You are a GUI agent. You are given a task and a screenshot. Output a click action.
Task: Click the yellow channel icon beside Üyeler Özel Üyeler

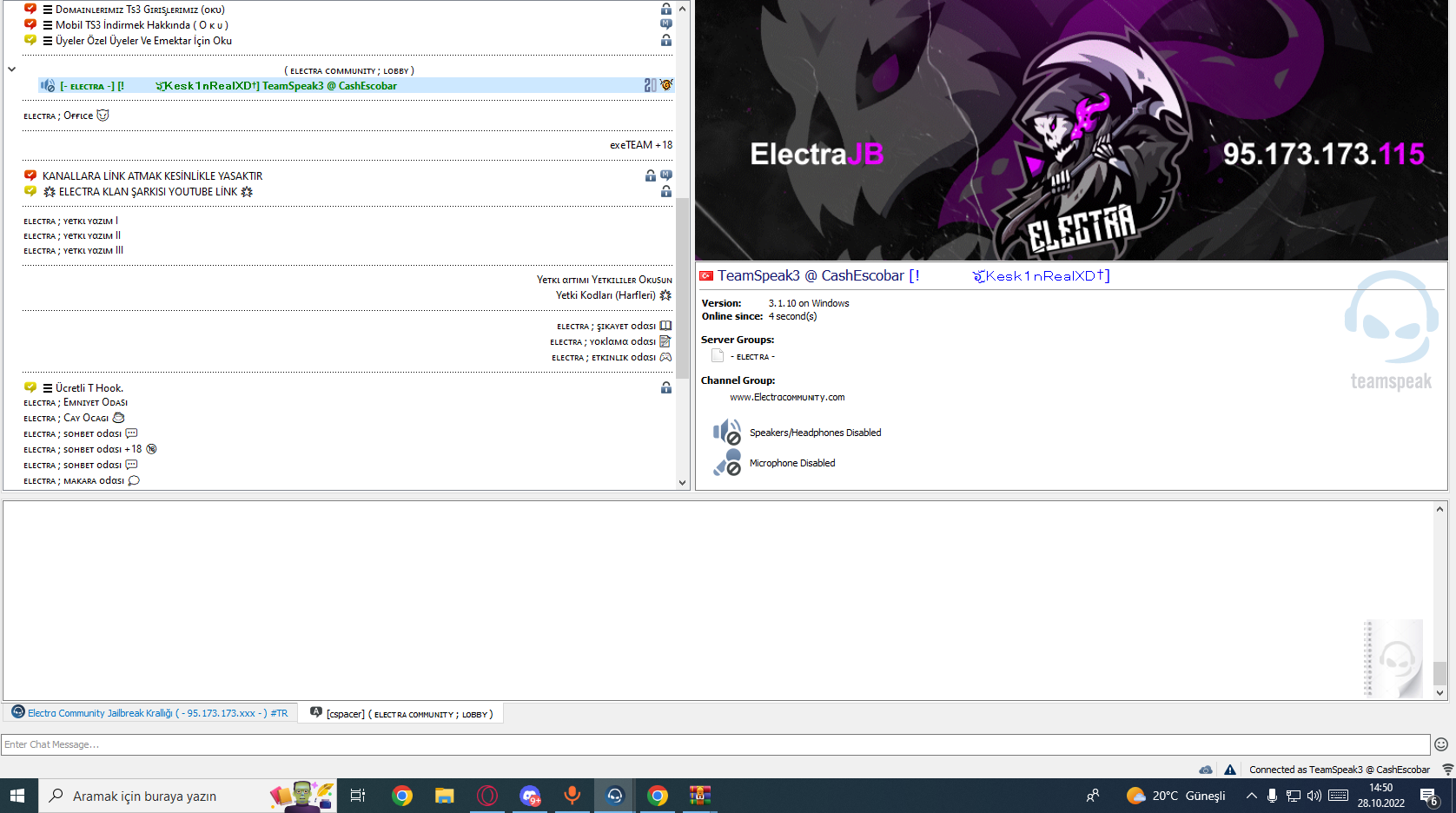pos(30,40)
